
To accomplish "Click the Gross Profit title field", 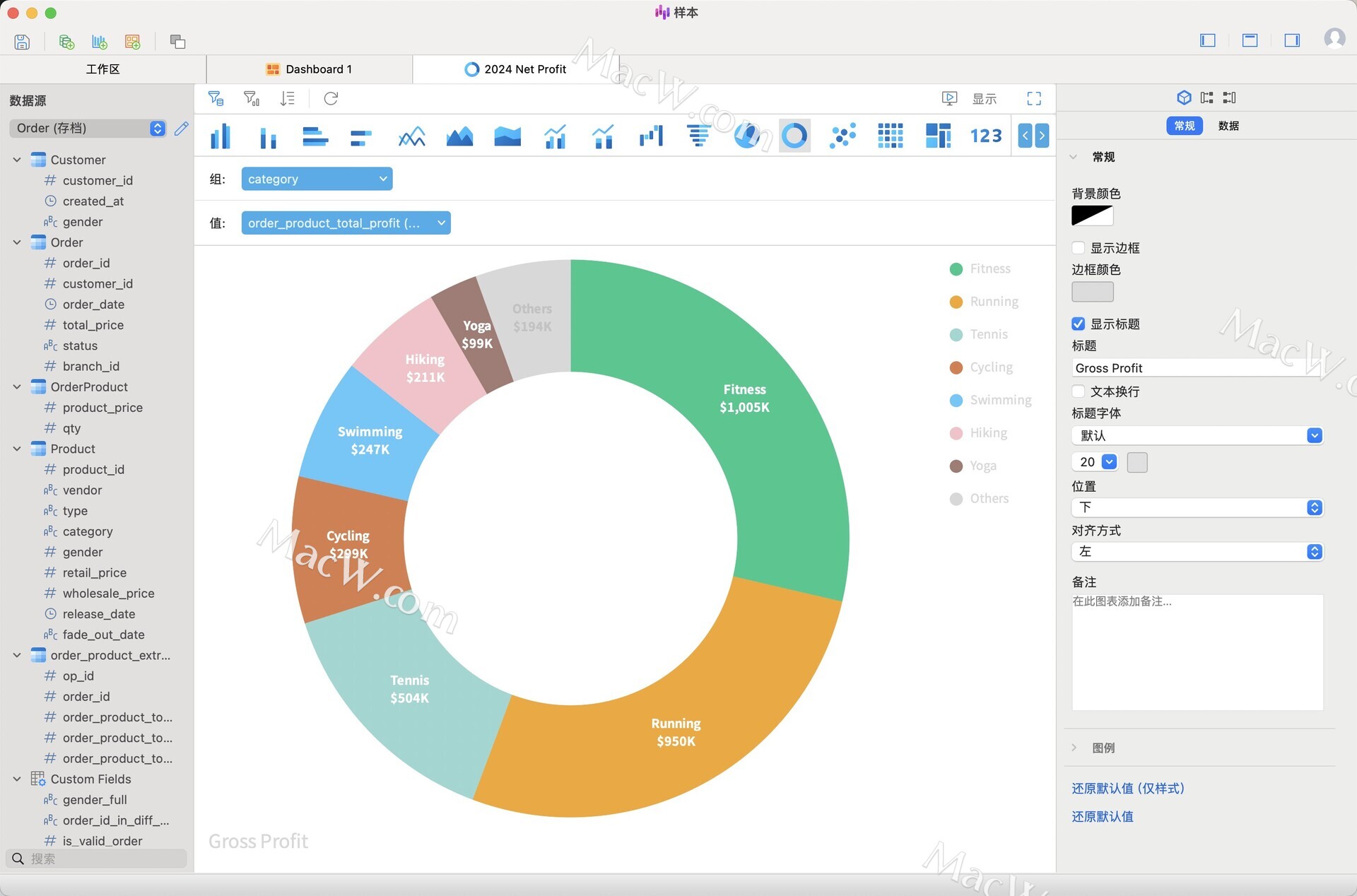I will [x=1197, y=368].
